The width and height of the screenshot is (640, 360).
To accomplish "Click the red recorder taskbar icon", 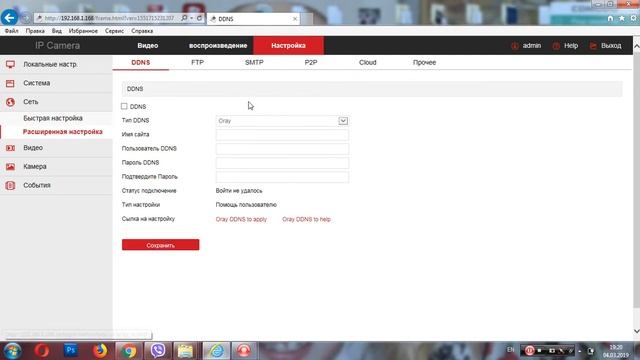I will 244,351.
